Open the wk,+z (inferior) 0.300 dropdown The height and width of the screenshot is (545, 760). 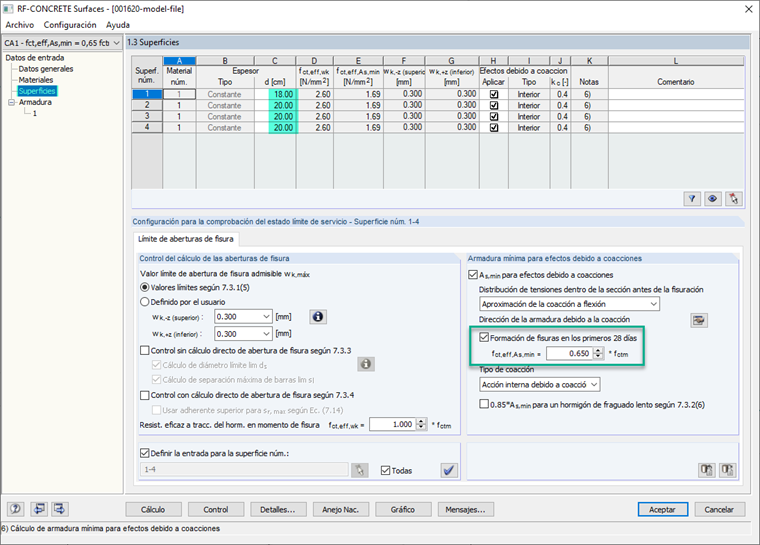click(266, 334)
